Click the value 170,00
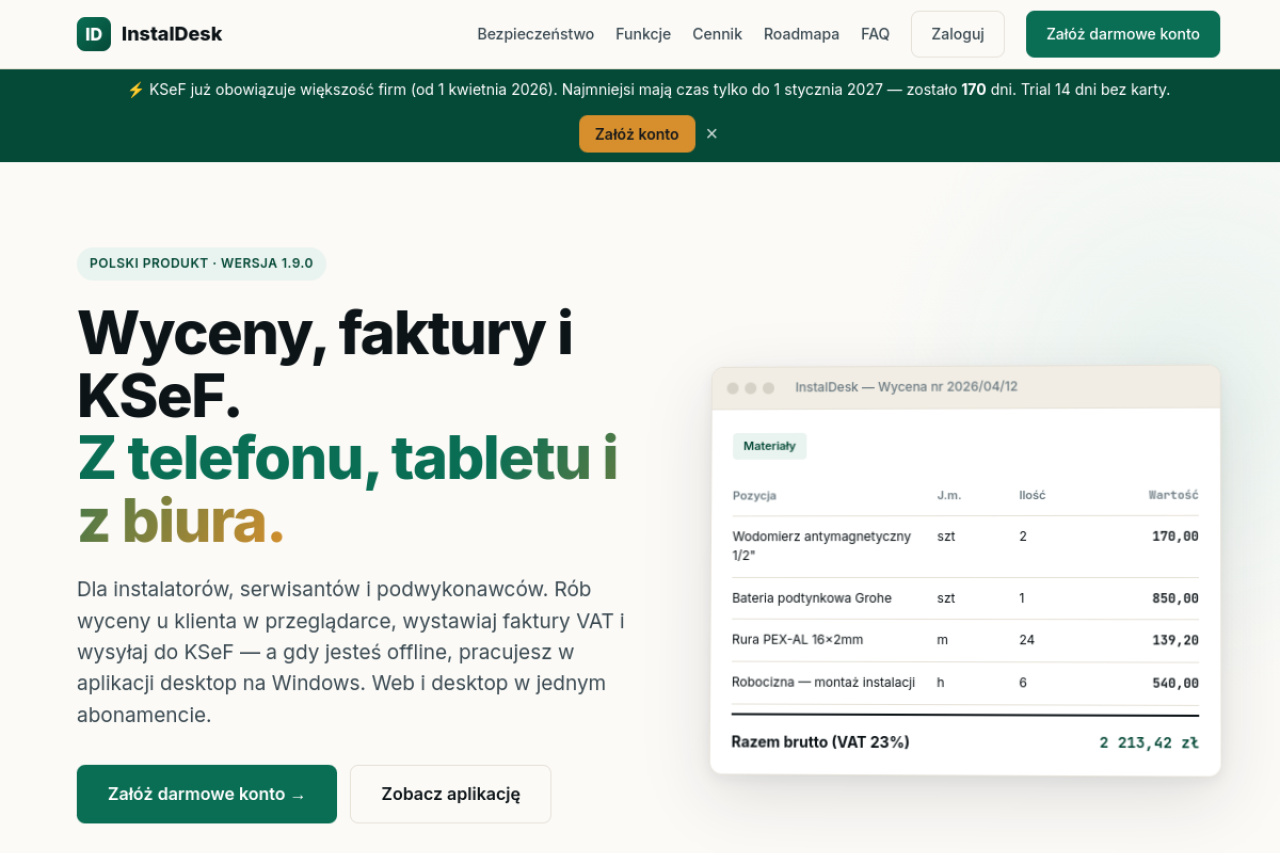The image size is (1280, 853). pyautogui.click(x=1175, y=536)
